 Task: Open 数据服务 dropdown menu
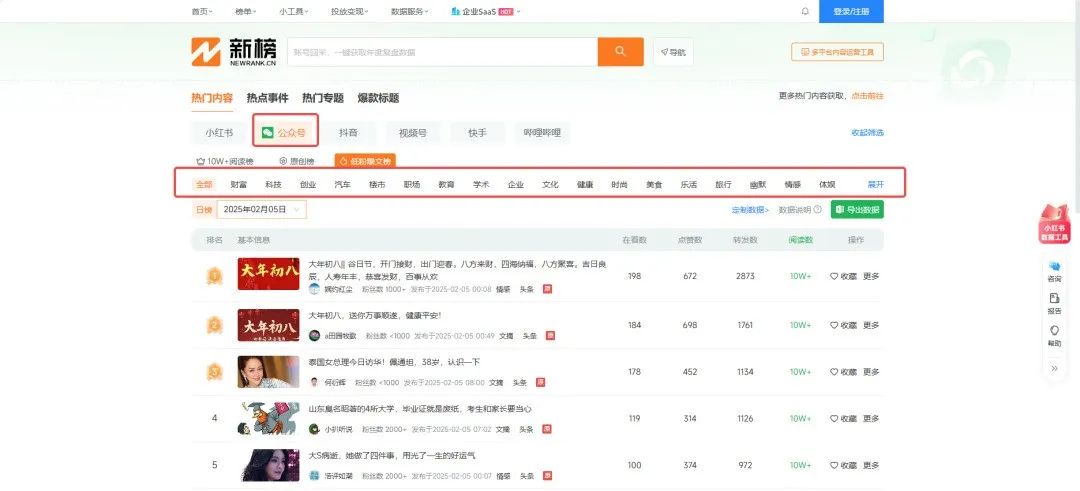pyautogui.click(x=410, y=12)
